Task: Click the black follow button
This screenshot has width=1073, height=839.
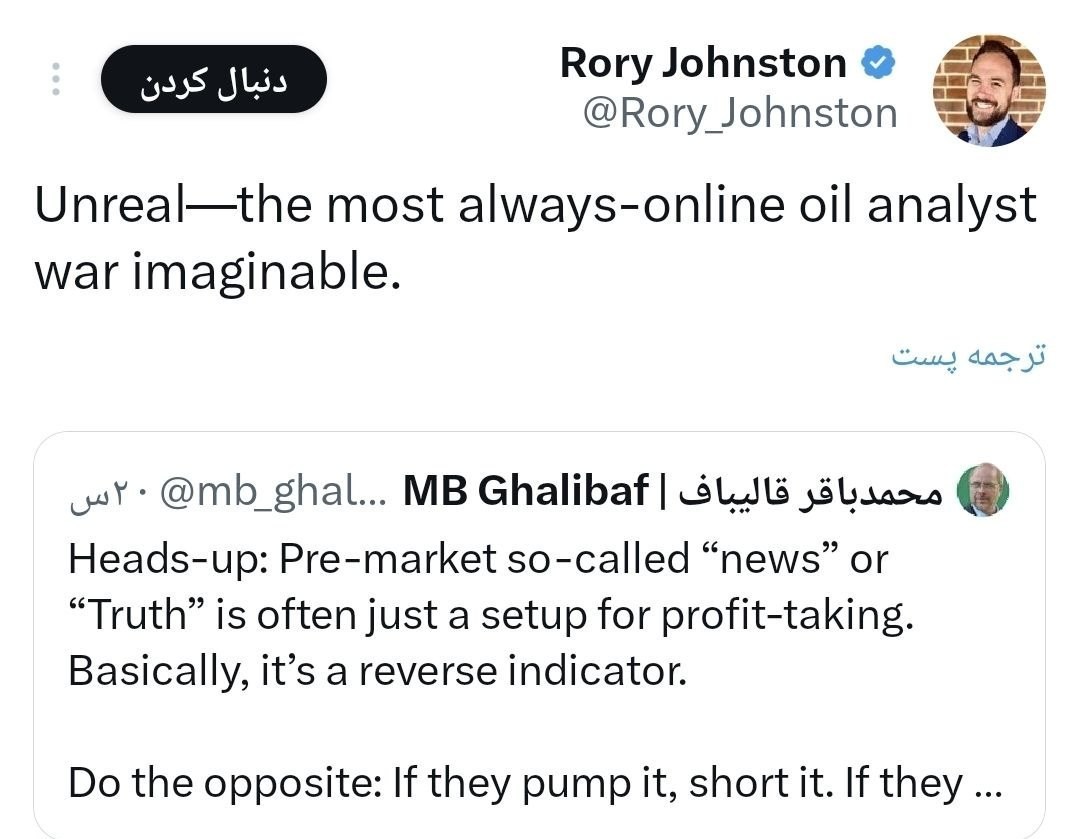Action: click(213, 80)
